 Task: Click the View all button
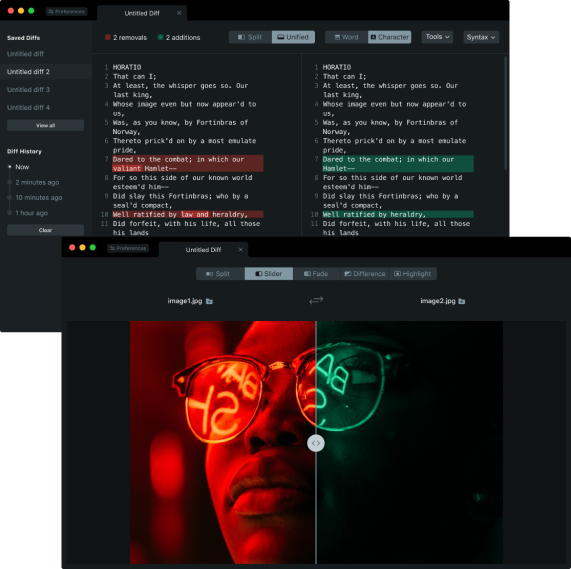pyautogui.click(x=46, y=125)
